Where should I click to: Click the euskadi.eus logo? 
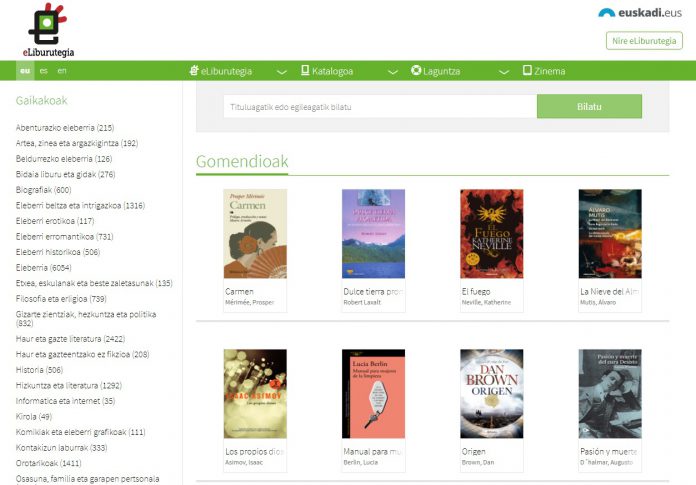(640, 13)
